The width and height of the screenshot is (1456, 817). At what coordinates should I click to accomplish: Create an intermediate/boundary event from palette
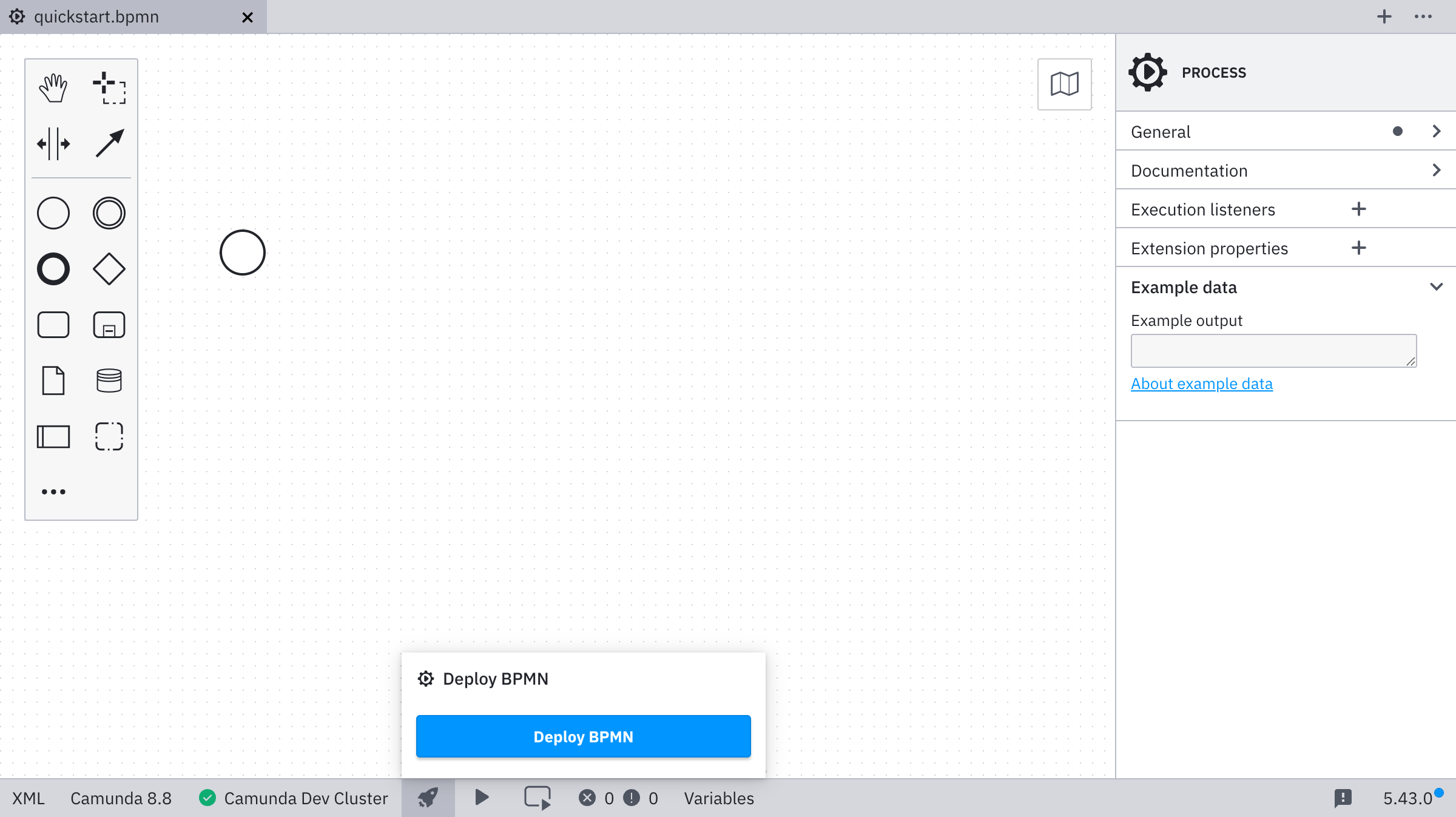click(x=109, y=213)
